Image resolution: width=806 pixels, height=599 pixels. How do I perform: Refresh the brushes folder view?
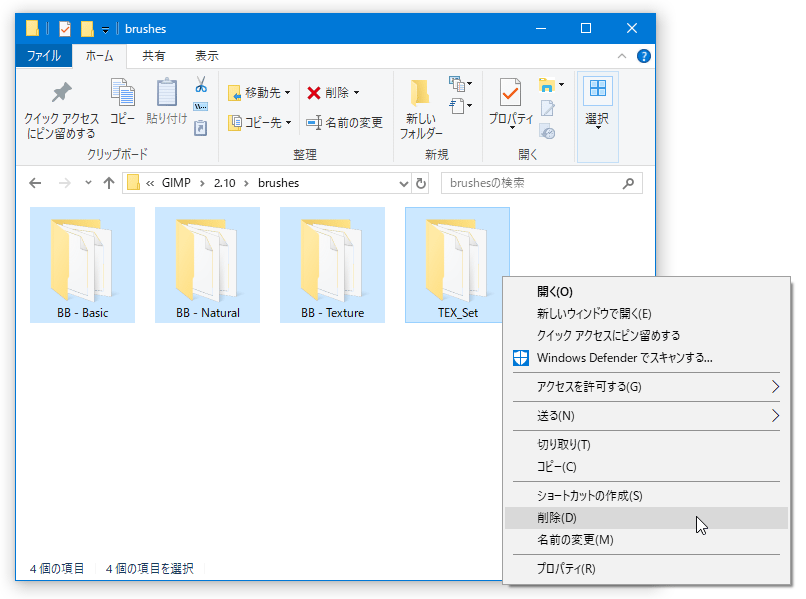421,183
